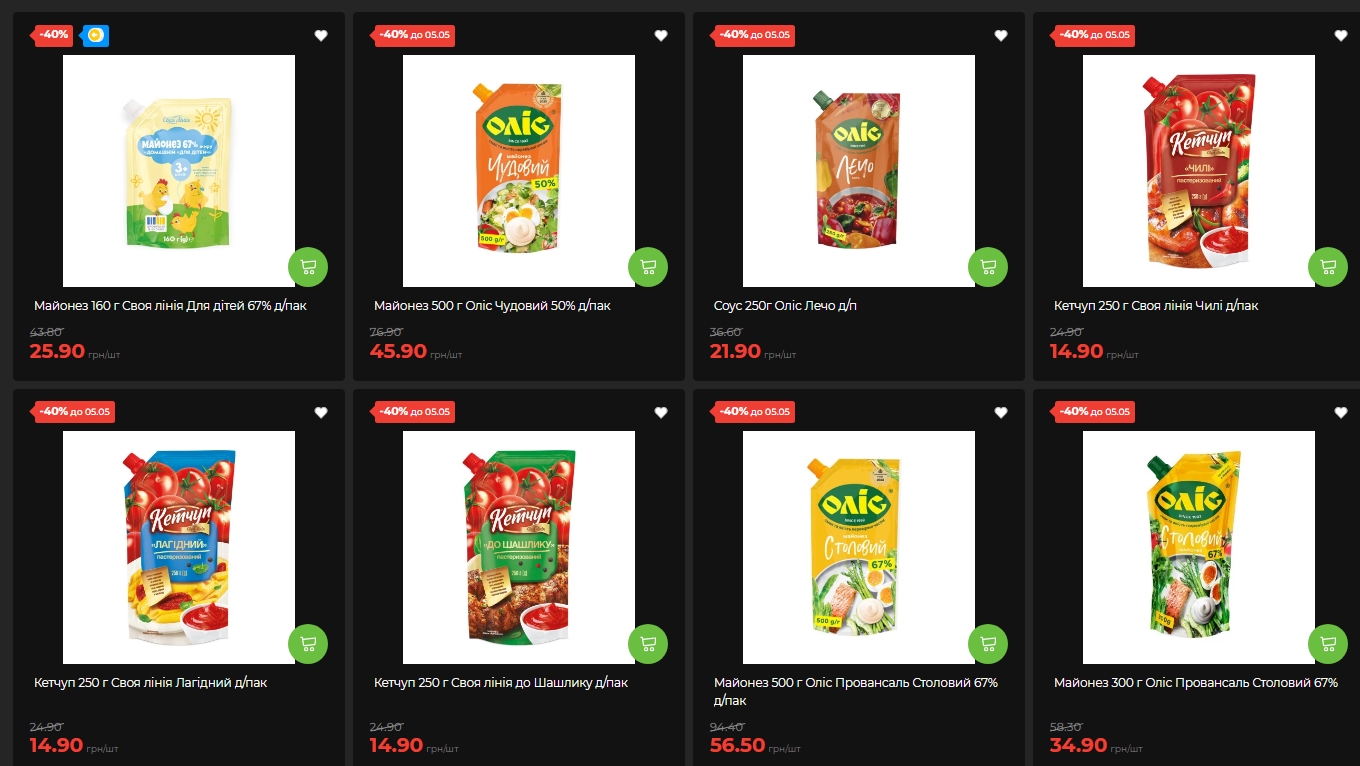This screenshot has width=1360, height=766.
Task: Add Кетчуп Лагідний to cart
Action: [308, 644]
